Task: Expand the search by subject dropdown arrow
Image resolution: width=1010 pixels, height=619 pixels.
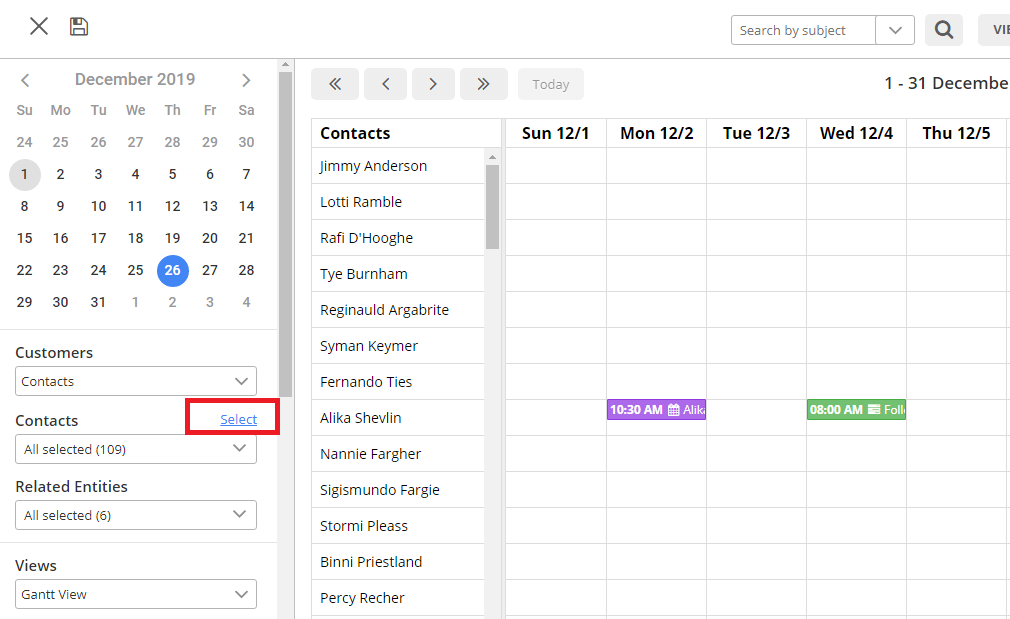Action: pyautogui.click(x=894, y=30)
